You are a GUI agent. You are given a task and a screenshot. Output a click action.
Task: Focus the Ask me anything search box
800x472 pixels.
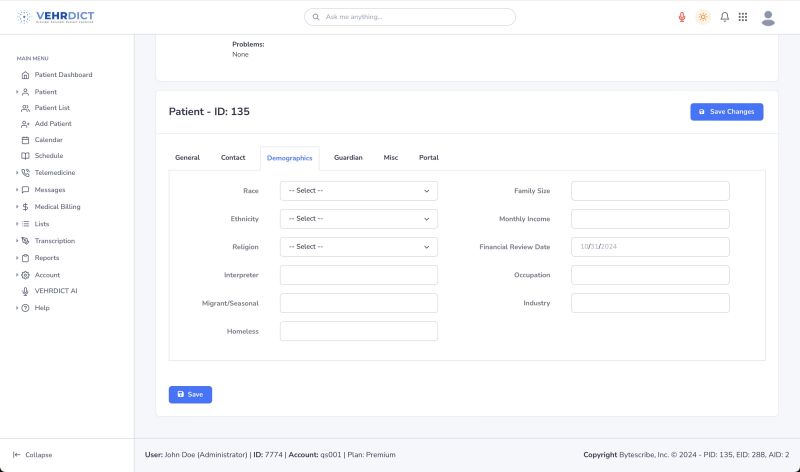(x=410, y=17)
